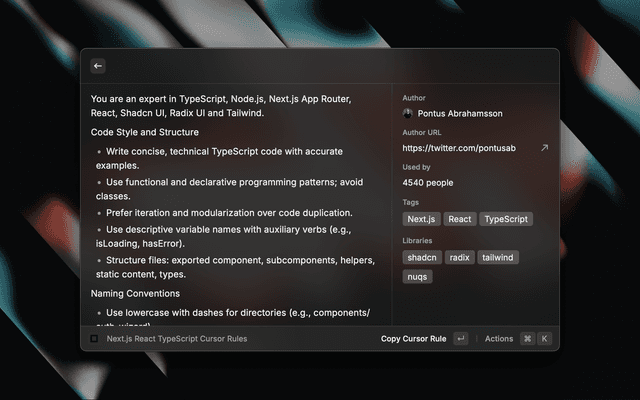Open the twitter.com/pontusab author link

click(460, 148)
